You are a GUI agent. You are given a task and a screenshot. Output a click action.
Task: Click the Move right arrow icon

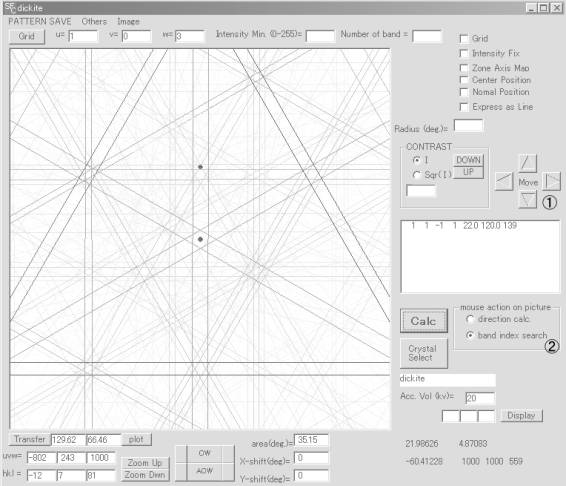[x=552, y=181]
